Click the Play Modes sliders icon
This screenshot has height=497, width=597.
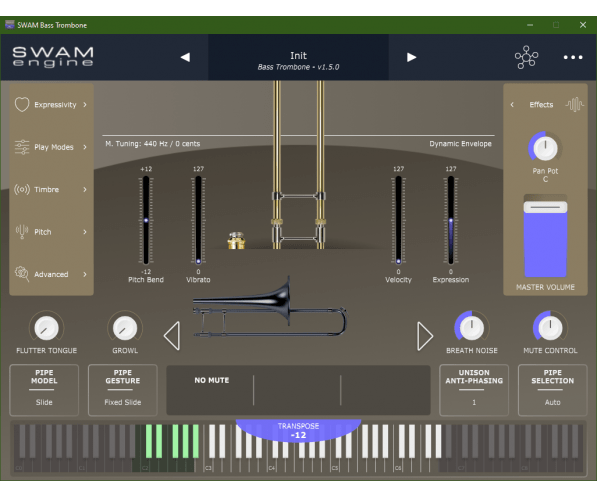pyautogui.click(x=22, y=147)
